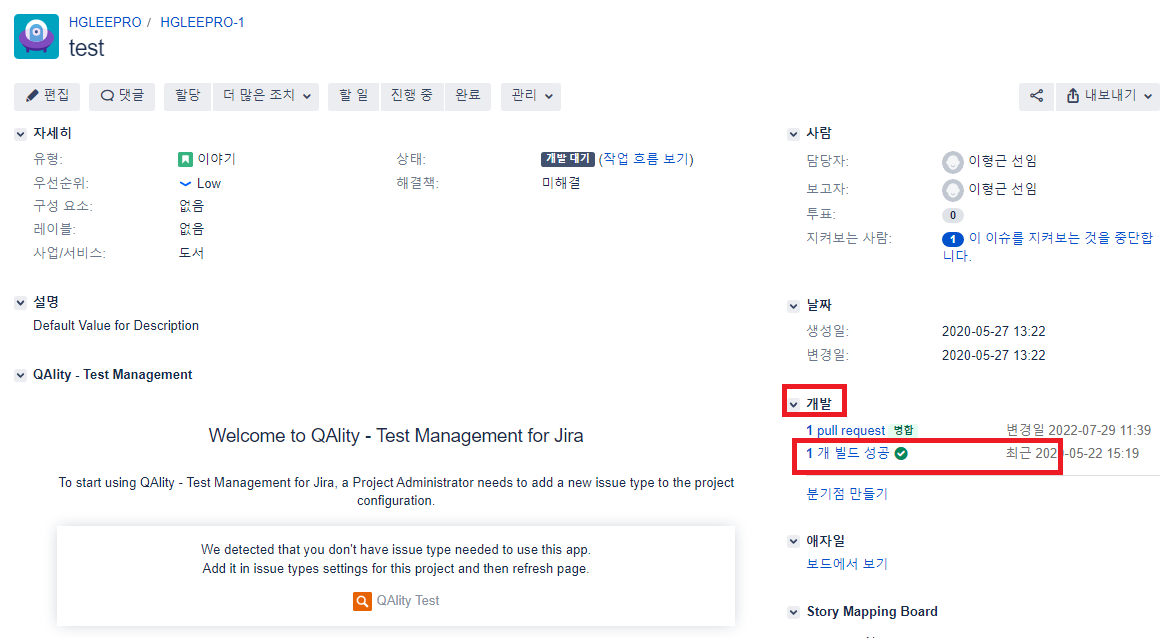Click the 분기점 만들기 create branch link

point(847,494)
